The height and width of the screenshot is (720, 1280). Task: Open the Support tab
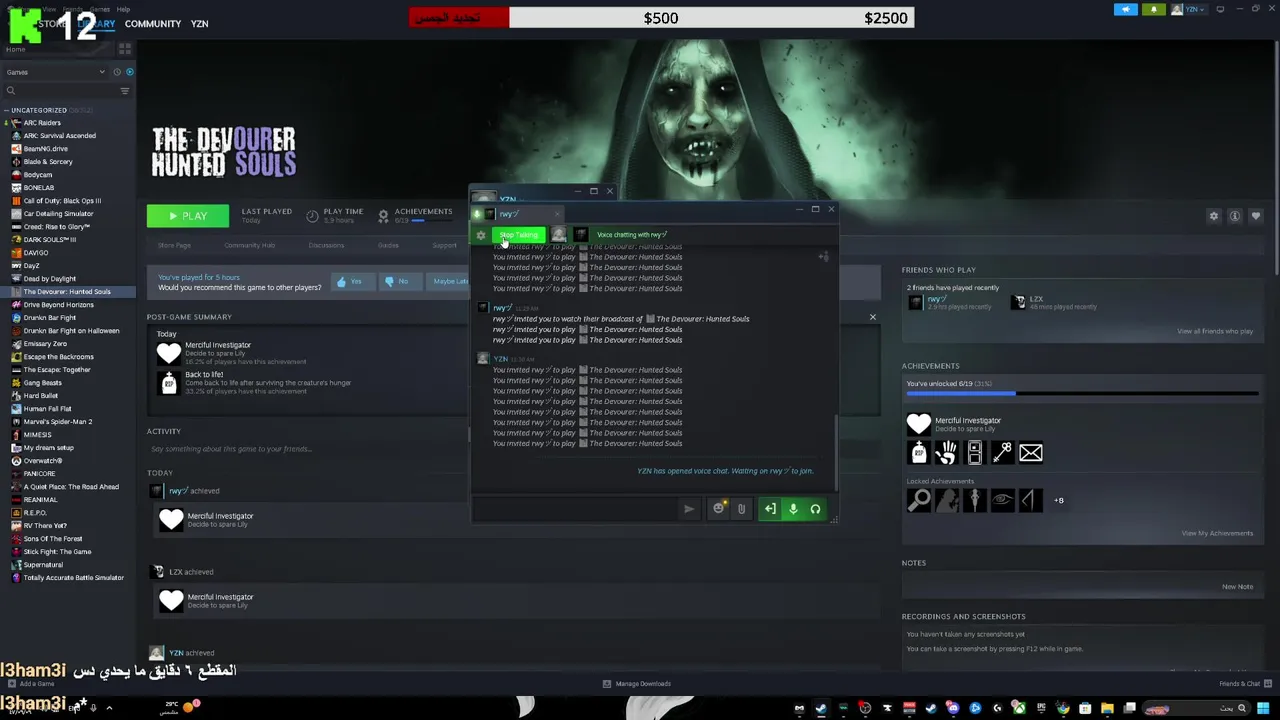tap(444, 245)
